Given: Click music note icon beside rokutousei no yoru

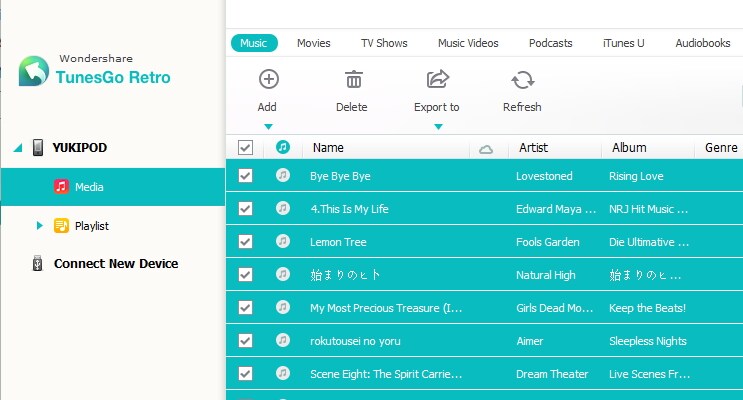Looking at the screenshot, I should (283, 340).
